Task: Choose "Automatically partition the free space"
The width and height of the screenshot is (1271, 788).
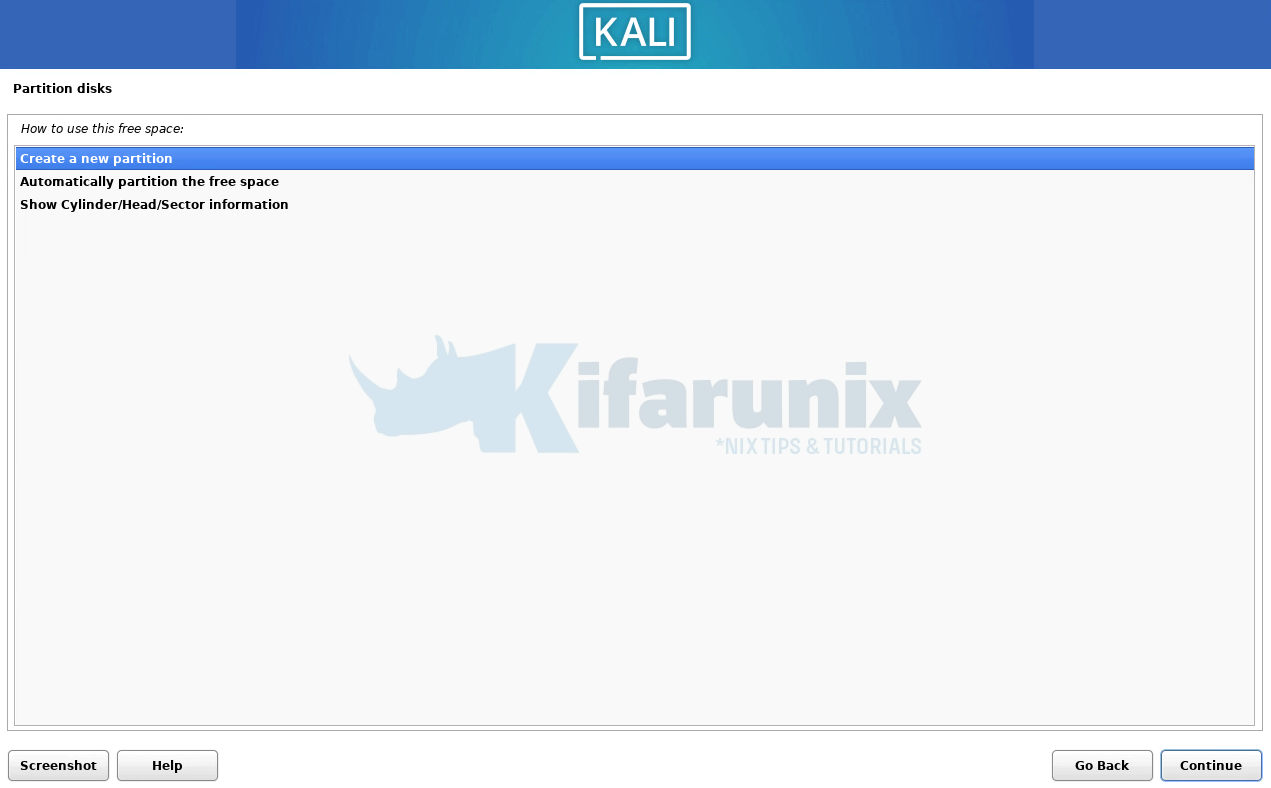Action: tap(149, 182)
